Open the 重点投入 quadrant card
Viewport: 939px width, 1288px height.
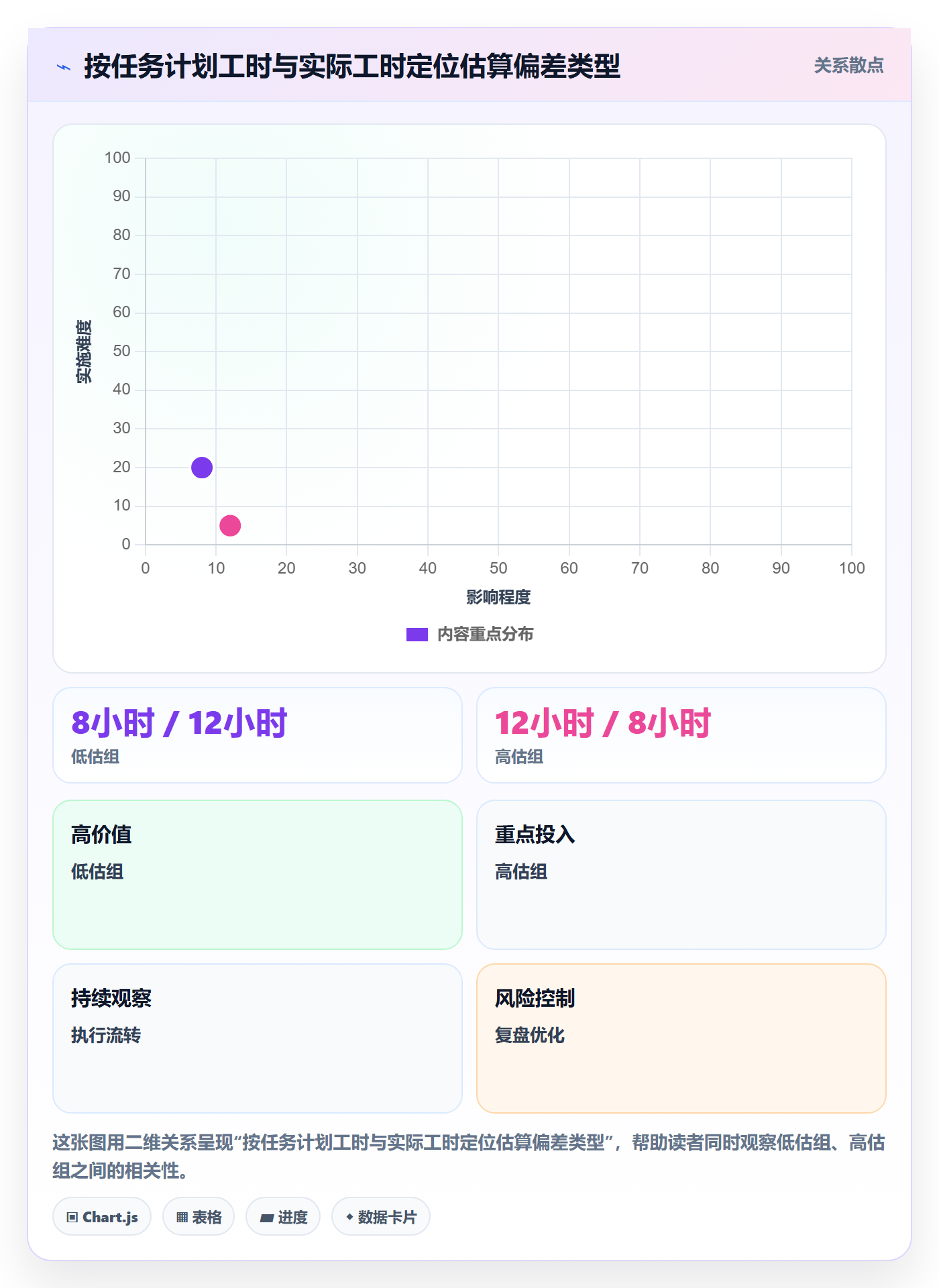tap(681, 874)
